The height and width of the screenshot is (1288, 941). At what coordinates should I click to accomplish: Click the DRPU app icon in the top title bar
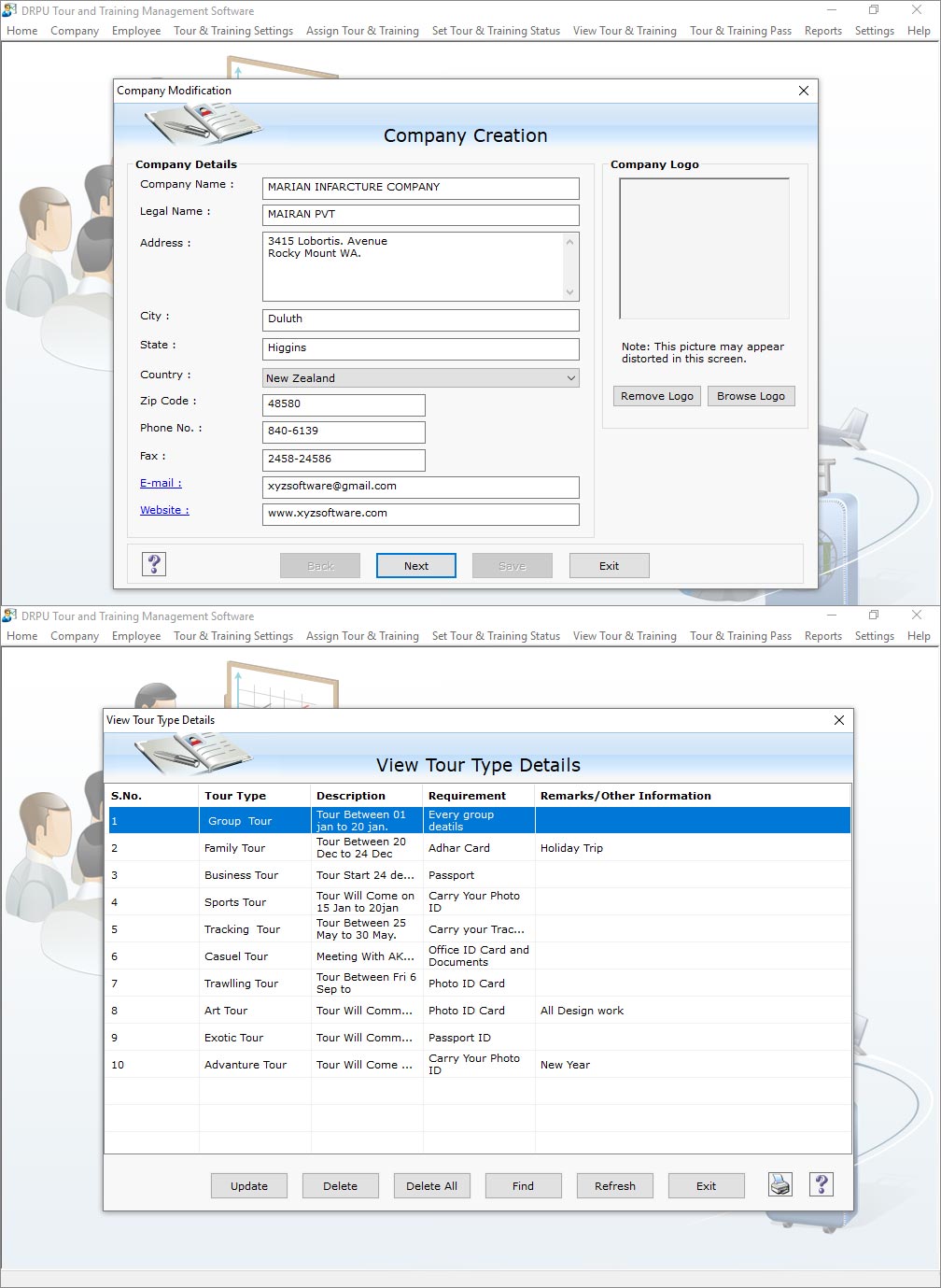click(x=9, y=10)
